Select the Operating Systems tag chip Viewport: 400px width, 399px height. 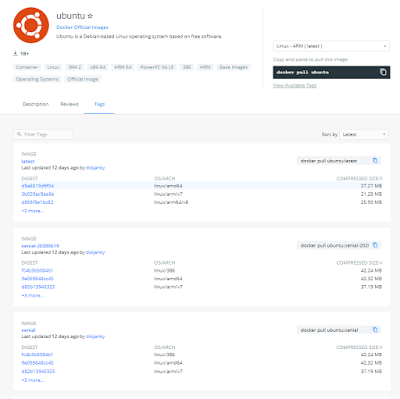click(37, 79)
